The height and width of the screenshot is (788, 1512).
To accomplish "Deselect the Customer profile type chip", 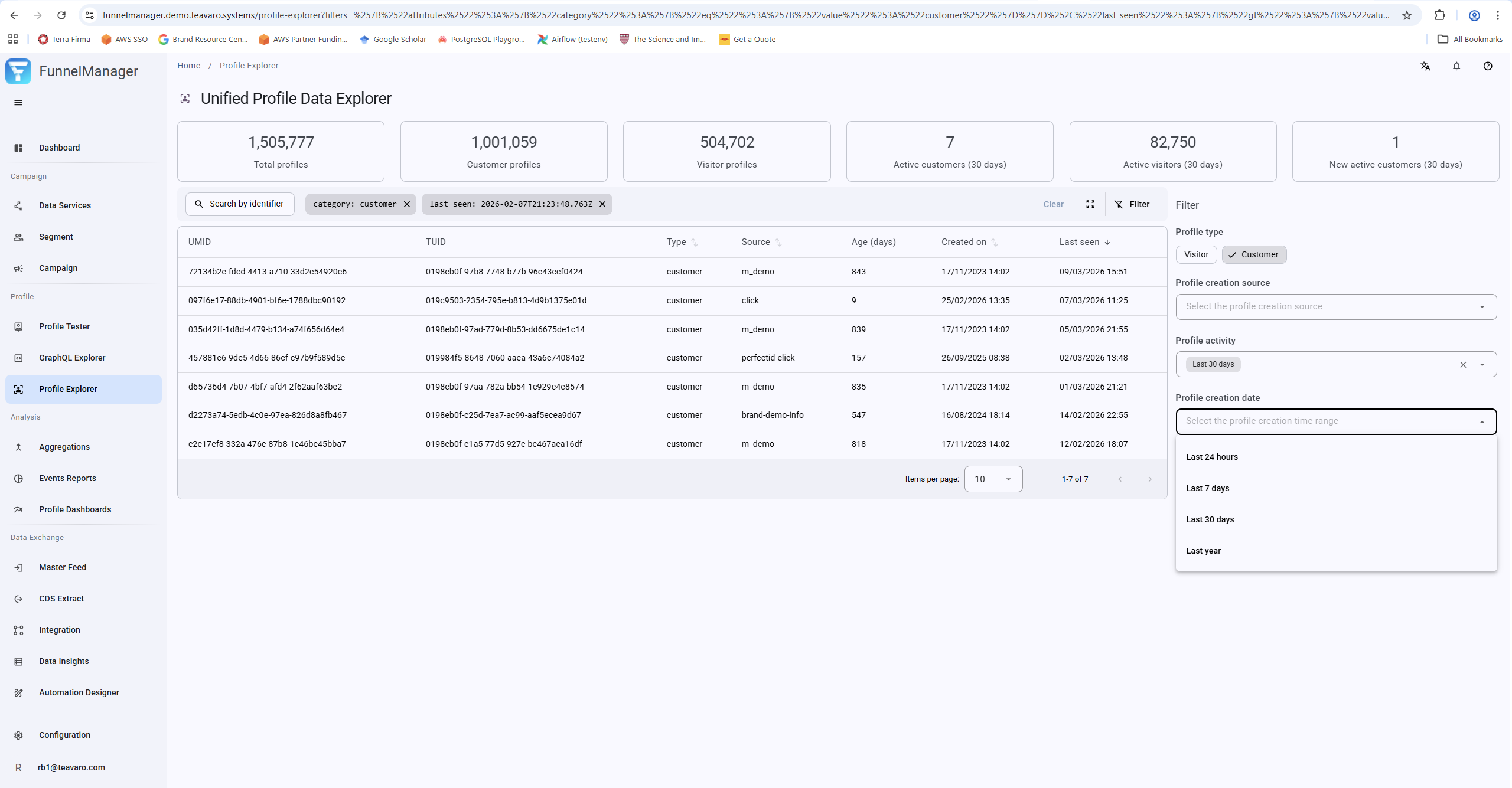I will coord(1253,254).
